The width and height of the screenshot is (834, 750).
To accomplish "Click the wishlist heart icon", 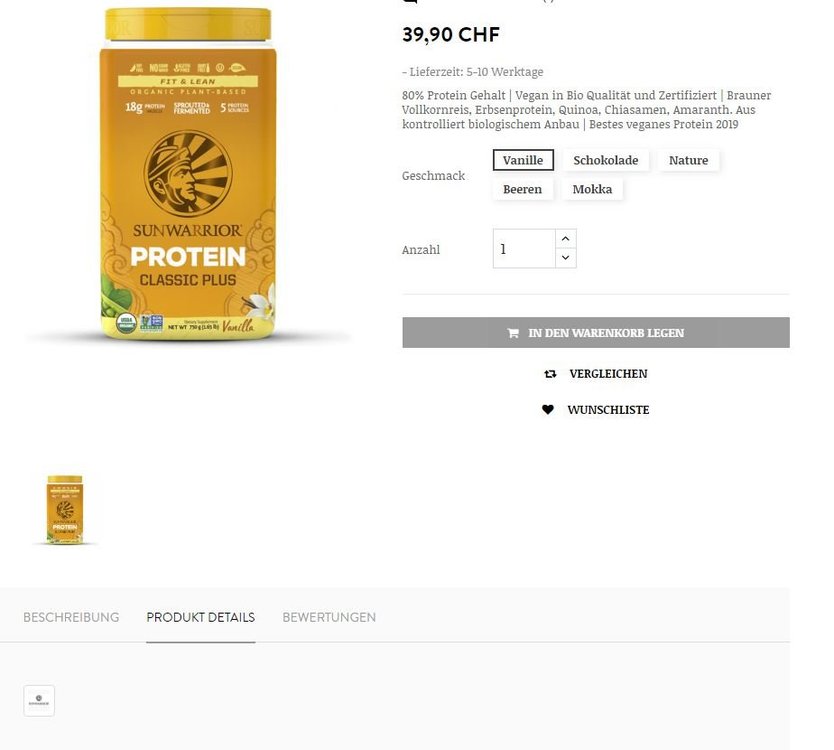I will click(547, 410).
